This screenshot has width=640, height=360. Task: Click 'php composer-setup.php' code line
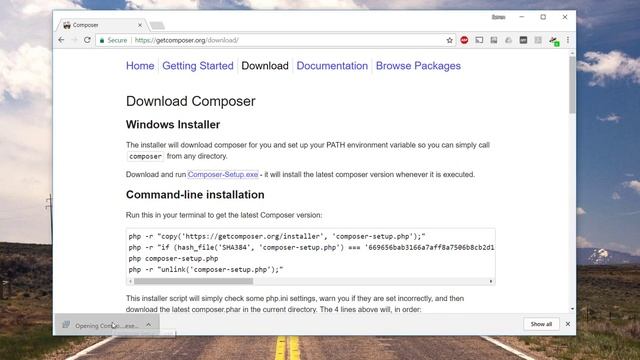[173, 258]
